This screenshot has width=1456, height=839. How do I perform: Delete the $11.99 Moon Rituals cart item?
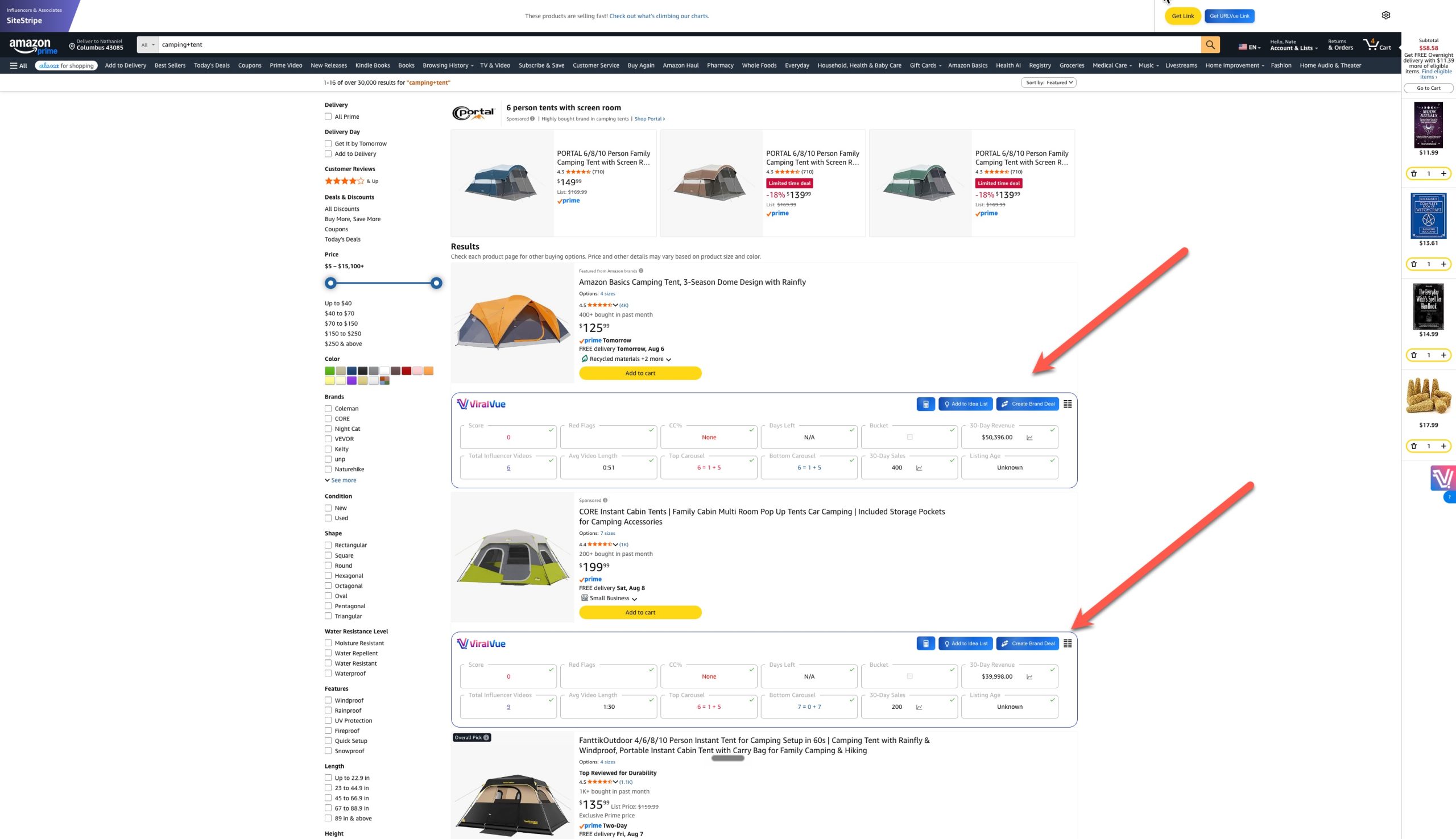coord(1414,173)
